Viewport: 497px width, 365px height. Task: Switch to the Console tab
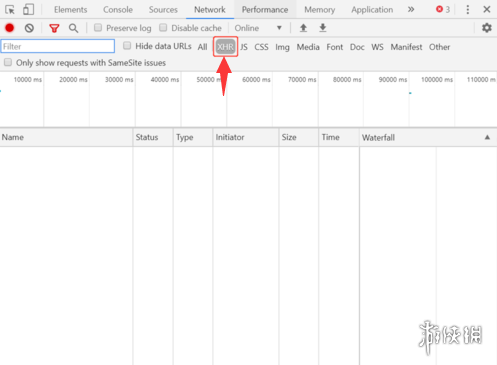point(118,10)
